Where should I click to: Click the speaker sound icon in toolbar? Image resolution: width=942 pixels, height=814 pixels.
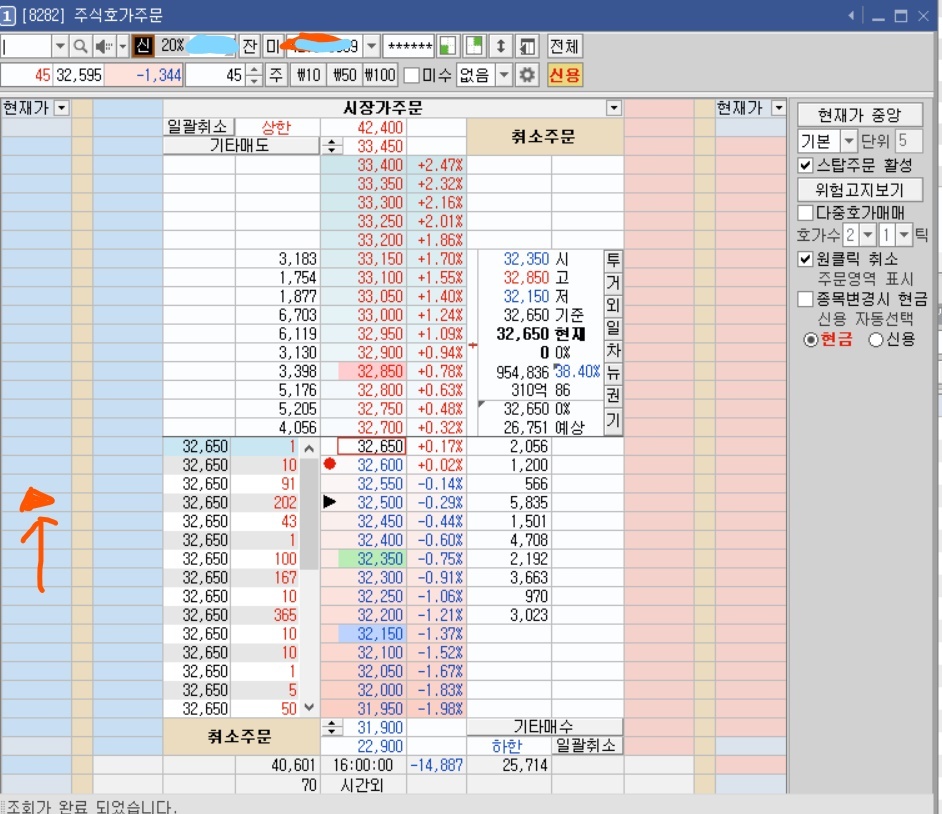coord(102,47)
